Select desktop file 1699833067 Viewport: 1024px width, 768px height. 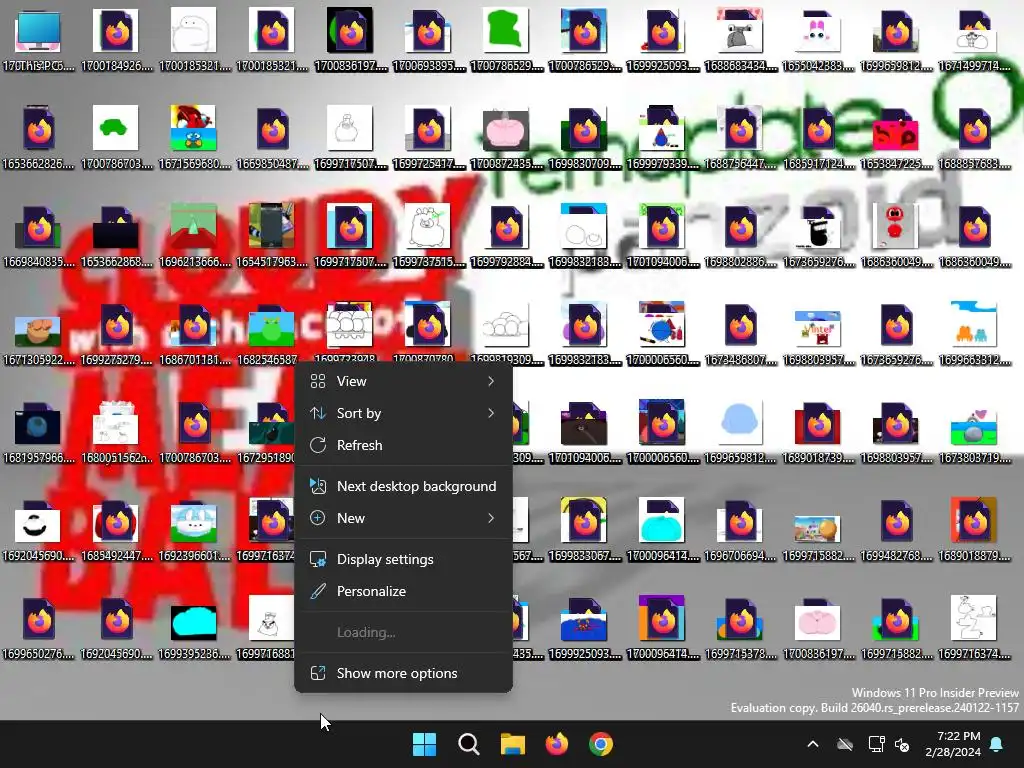pyautogui.click(x=584, y=530)
